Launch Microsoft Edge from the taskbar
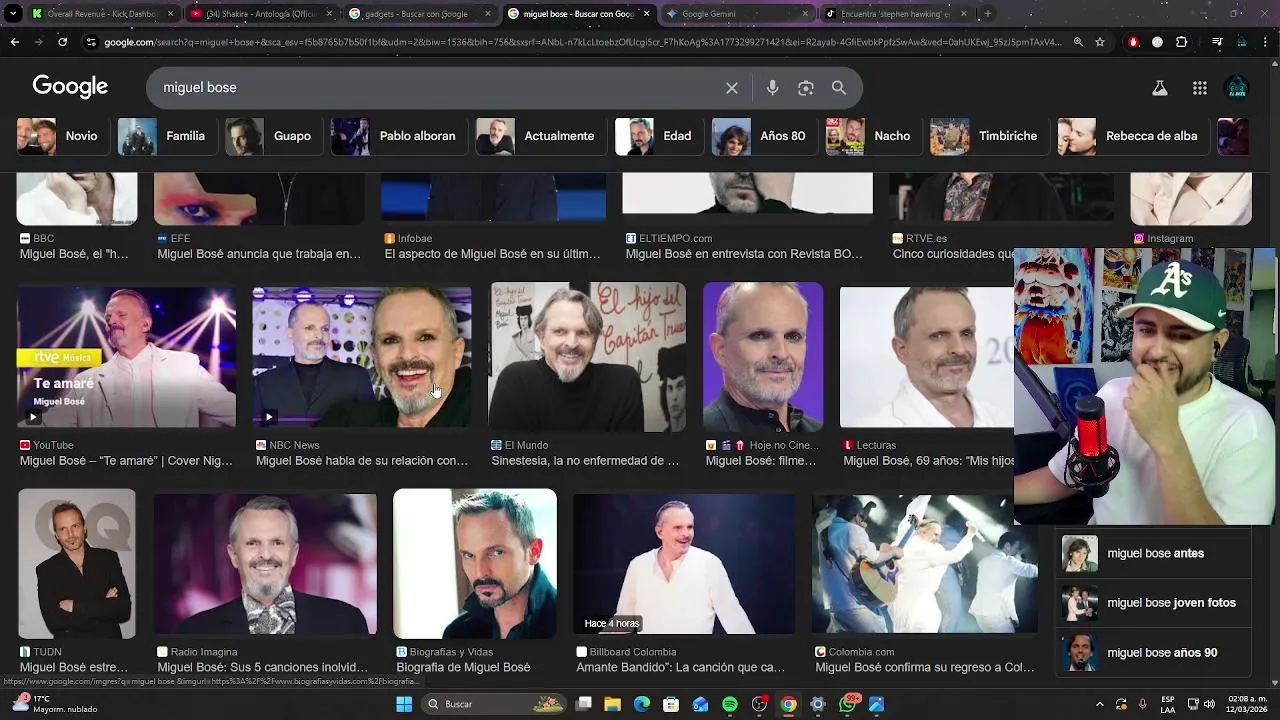This screenshot has height=720, width=1280. tap(642, 704)
